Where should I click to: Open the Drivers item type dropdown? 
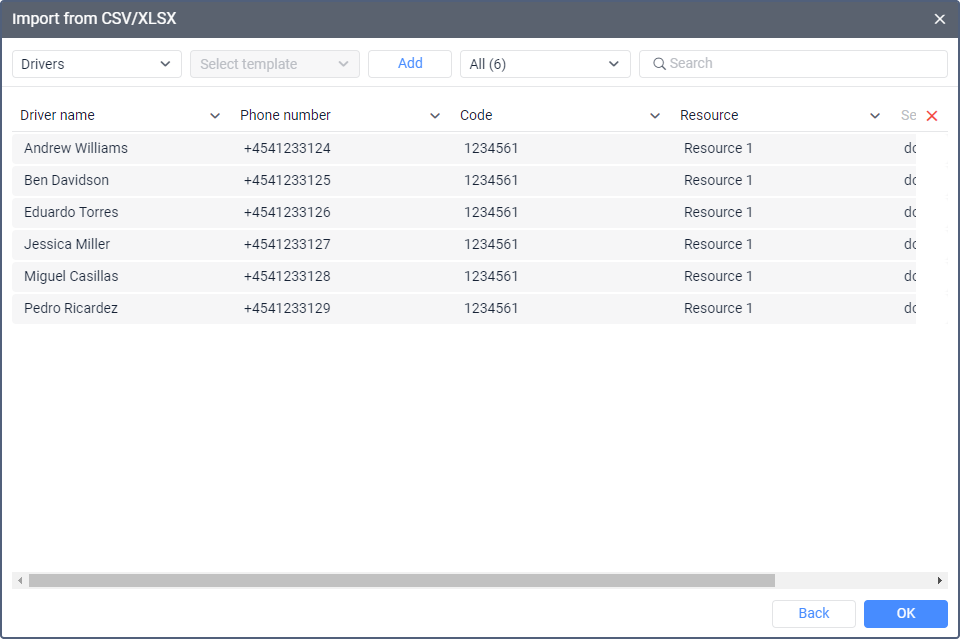pyautogui.click(x=97, y=64)
